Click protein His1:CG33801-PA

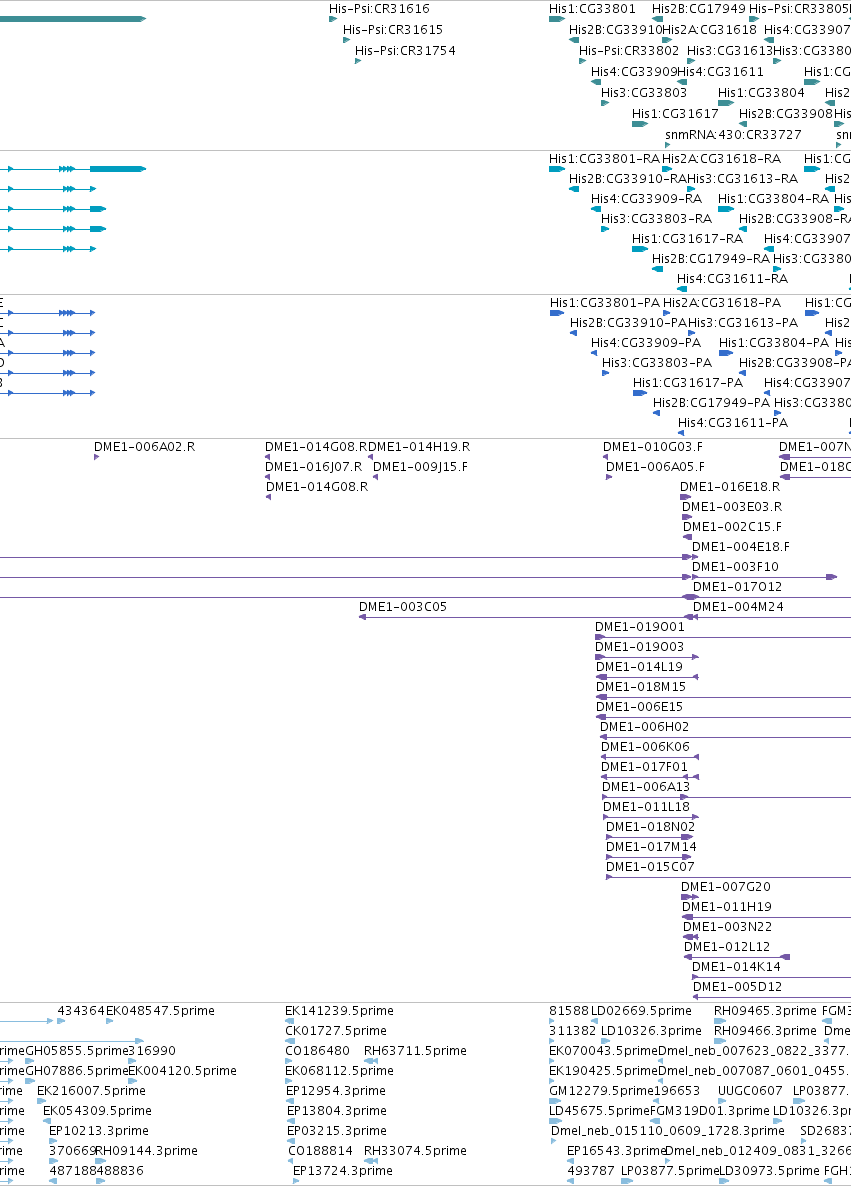[605, 303]
